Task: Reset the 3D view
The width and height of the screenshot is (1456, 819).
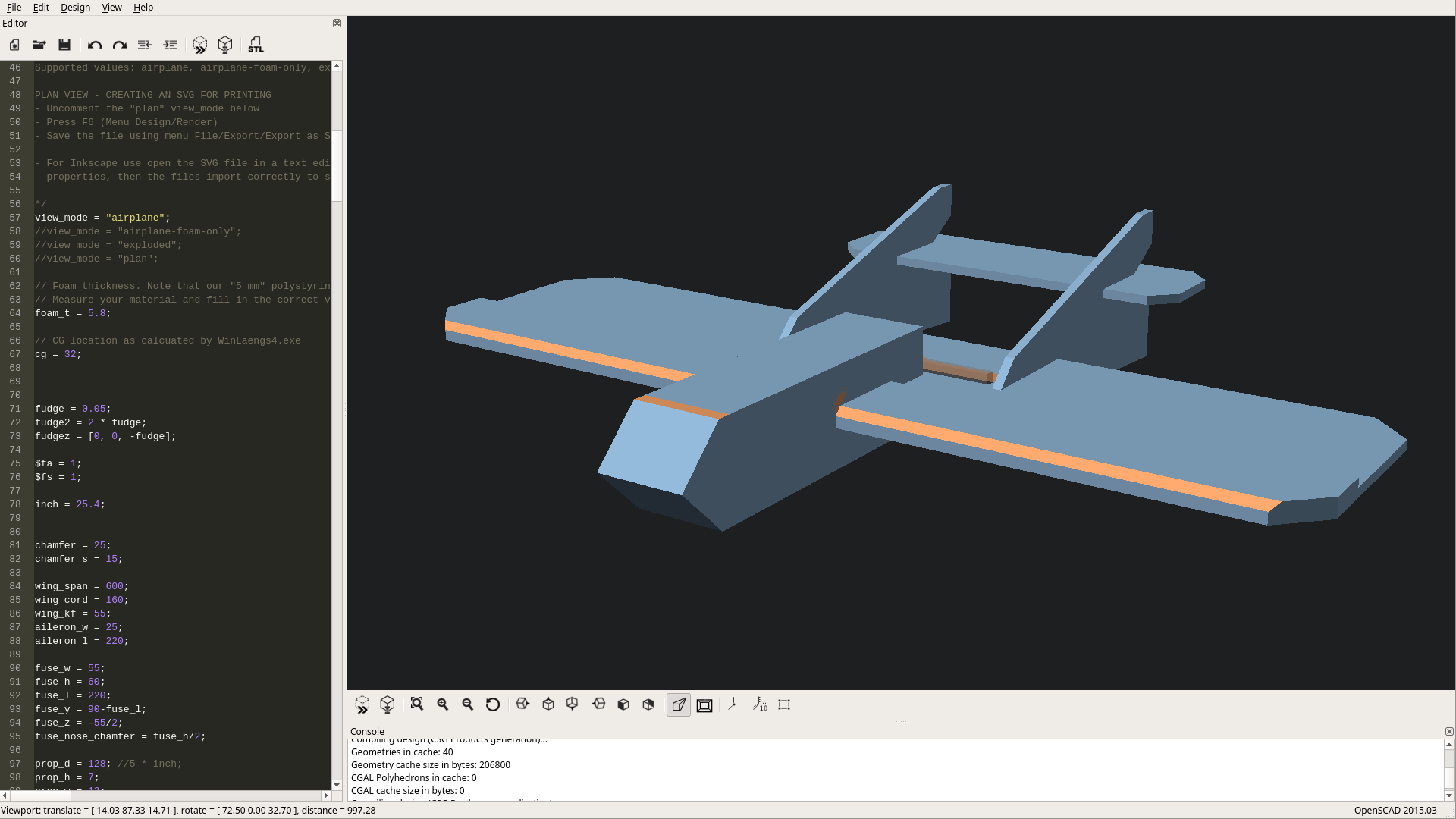Action: click(493, 704)
